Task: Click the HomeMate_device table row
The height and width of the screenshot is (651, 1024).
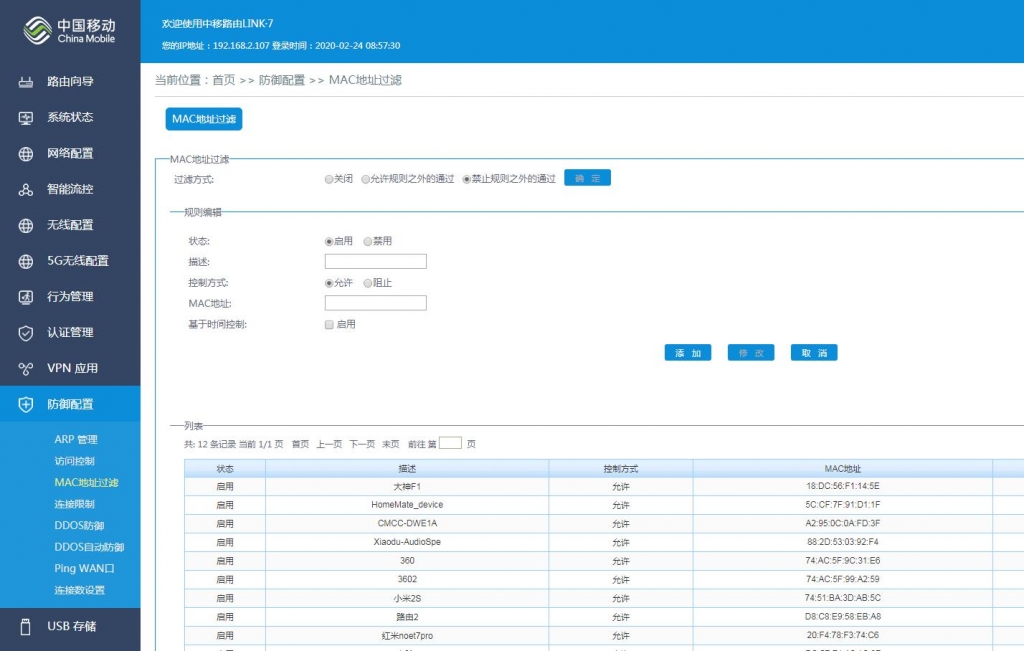Action: point(604,505)
